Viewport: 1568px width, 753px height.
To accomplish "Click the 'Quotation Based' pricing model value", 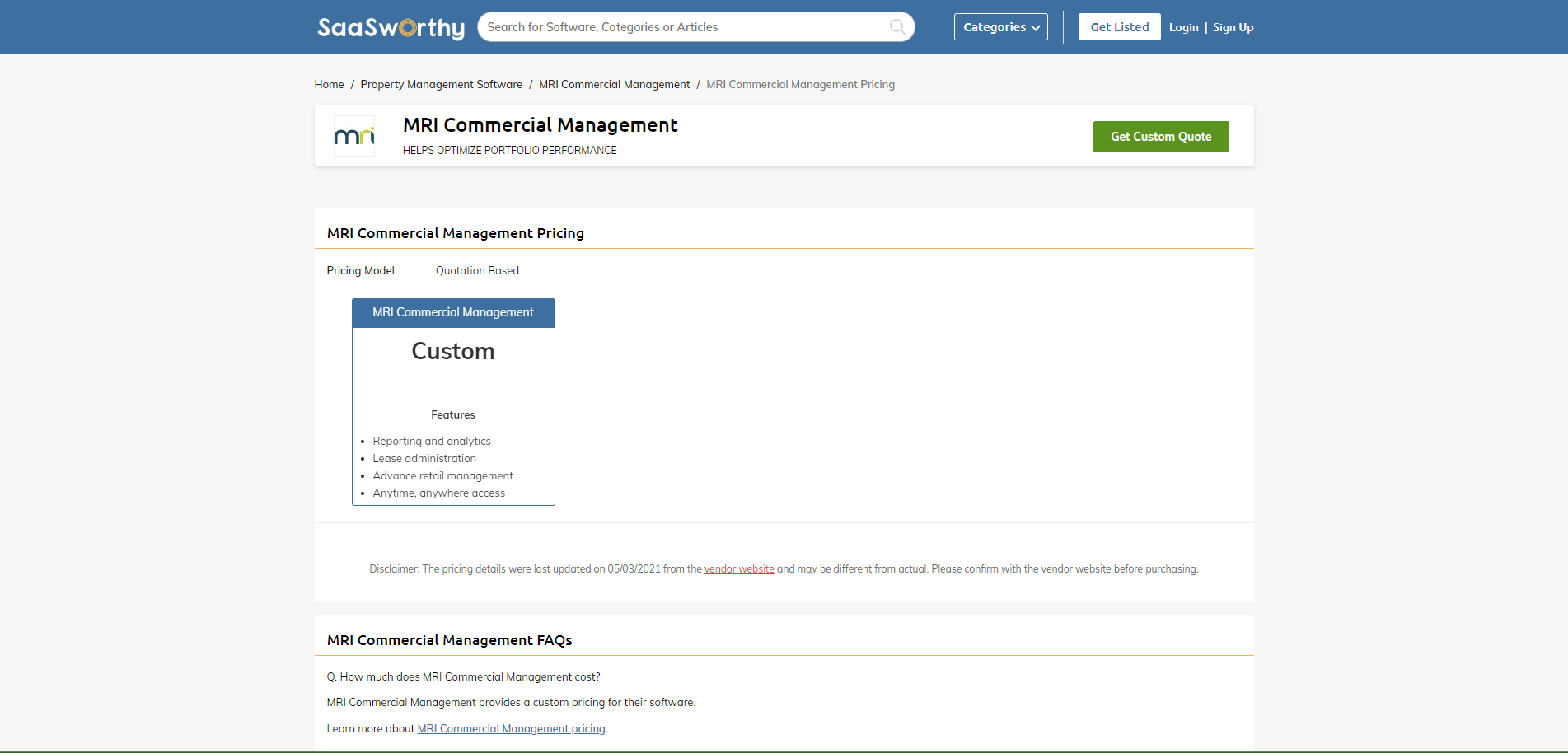I will (477, 270).
